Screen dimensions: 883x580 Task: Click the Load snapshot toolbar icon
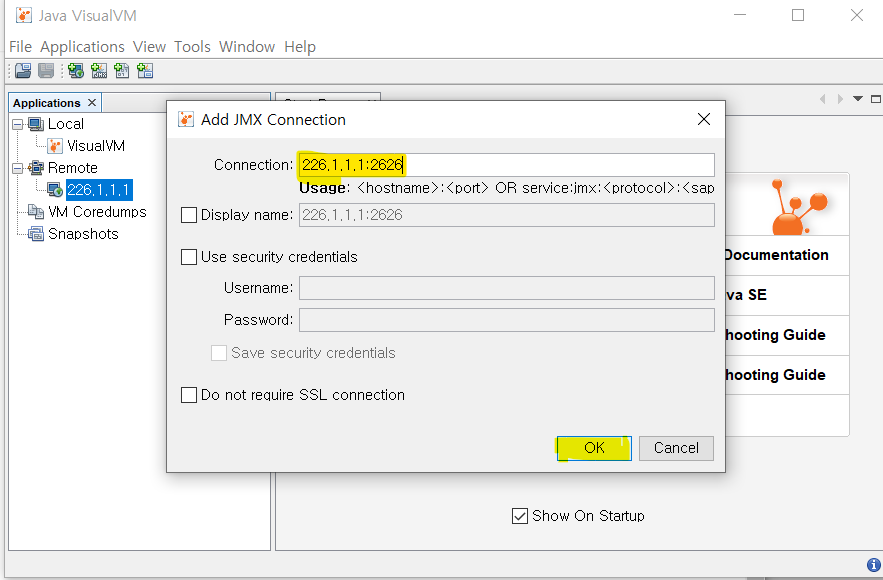[23, 70]
